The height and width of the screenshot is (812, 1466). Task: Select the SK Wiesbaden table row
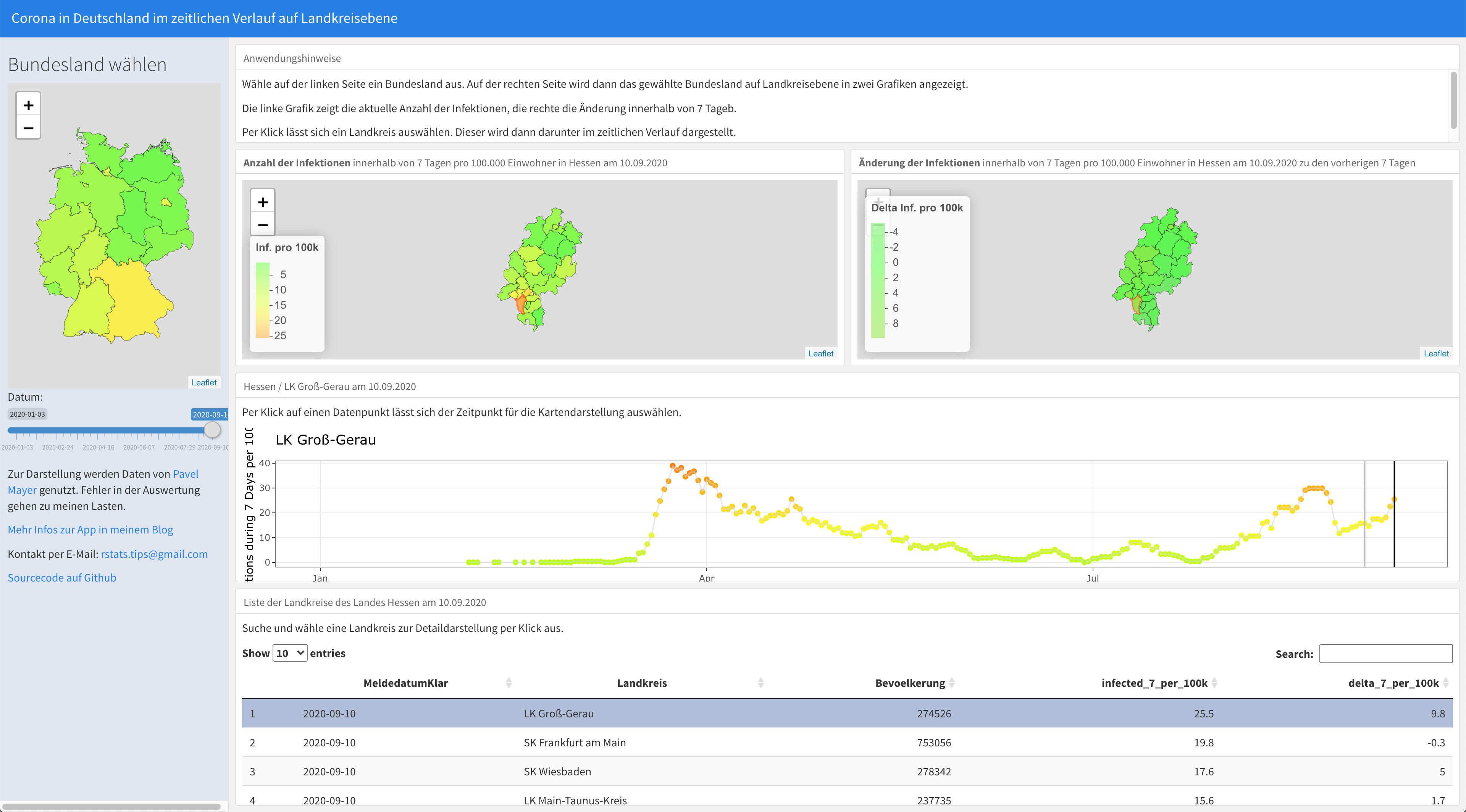pos(557,772)
